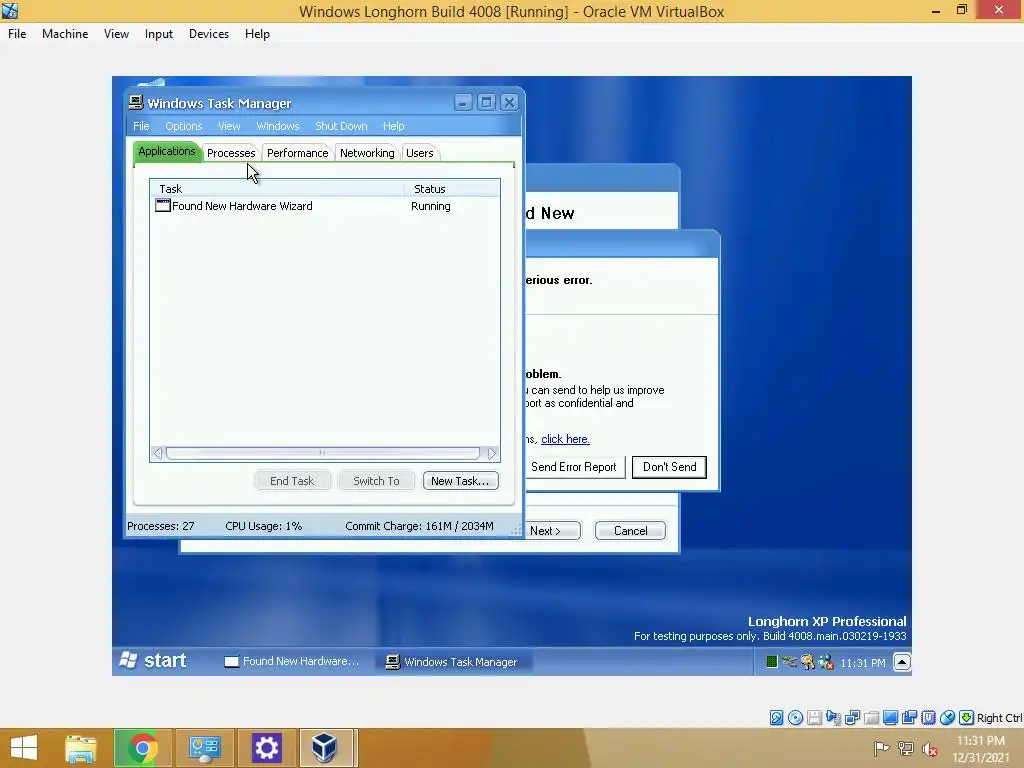Screen dimensions: 1024x768
Task: Open VirtualBox Help menu
Action: pyautogui.click(x=257, y=34)
